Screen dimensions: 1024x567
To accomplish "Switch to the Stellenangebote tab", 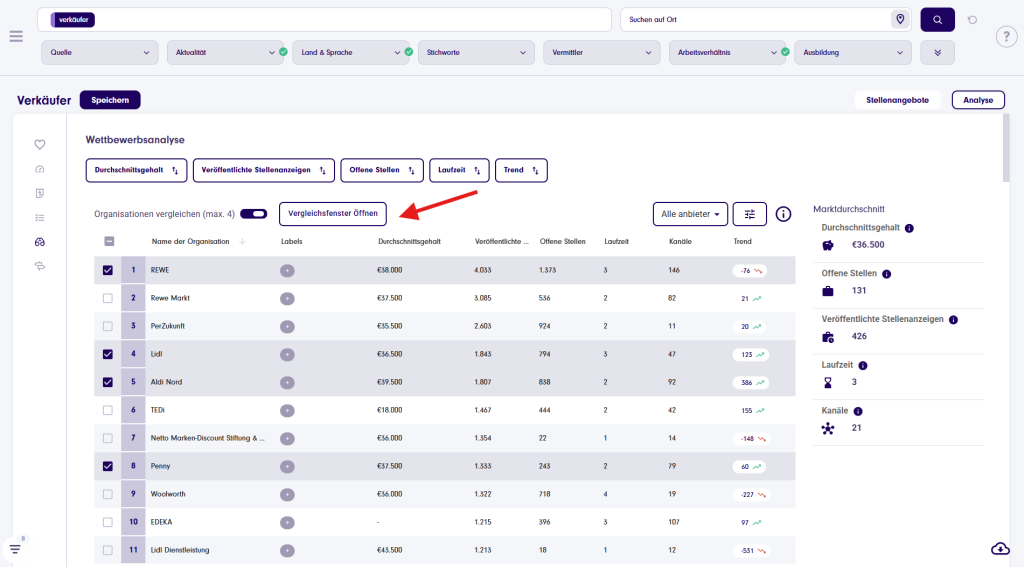I will [x=897, y=100].
